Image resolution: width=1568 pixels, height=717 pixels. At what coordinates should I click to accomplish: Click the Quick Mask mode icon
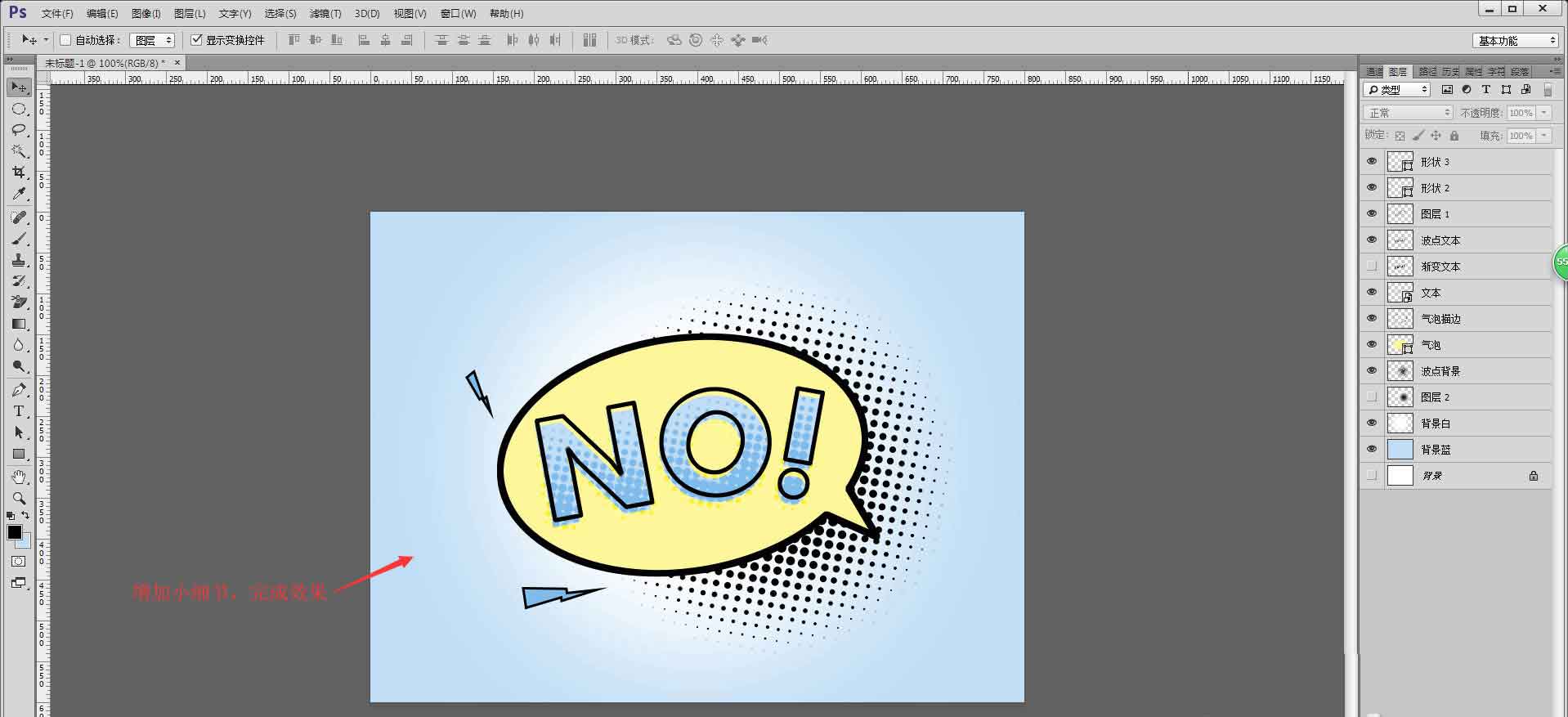[x=19, y=562]
